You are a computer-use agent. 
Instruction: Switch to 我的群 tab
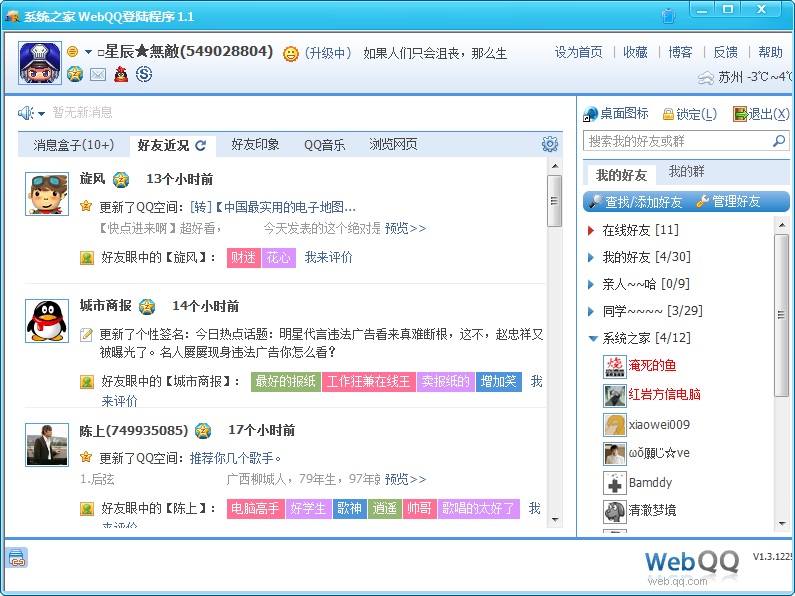(686, 172)
